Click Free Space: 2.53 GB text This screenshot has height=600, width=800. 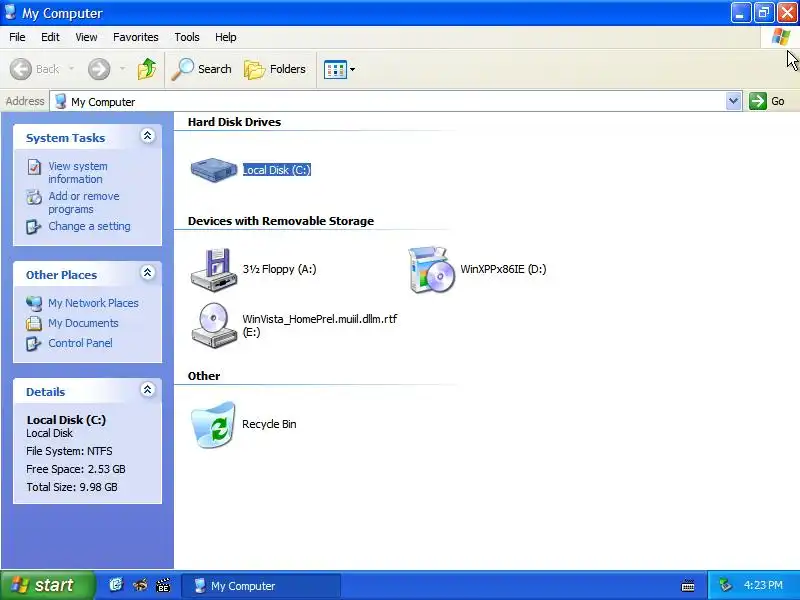point(76,469)
